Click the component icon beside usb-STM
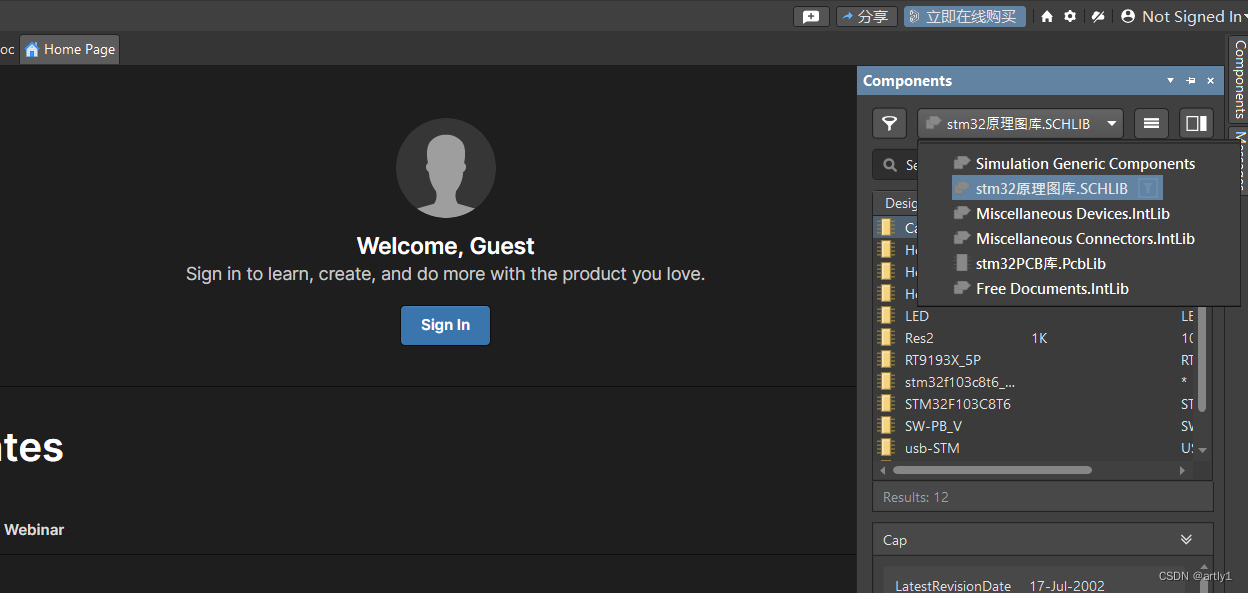 tap(885, 448)
